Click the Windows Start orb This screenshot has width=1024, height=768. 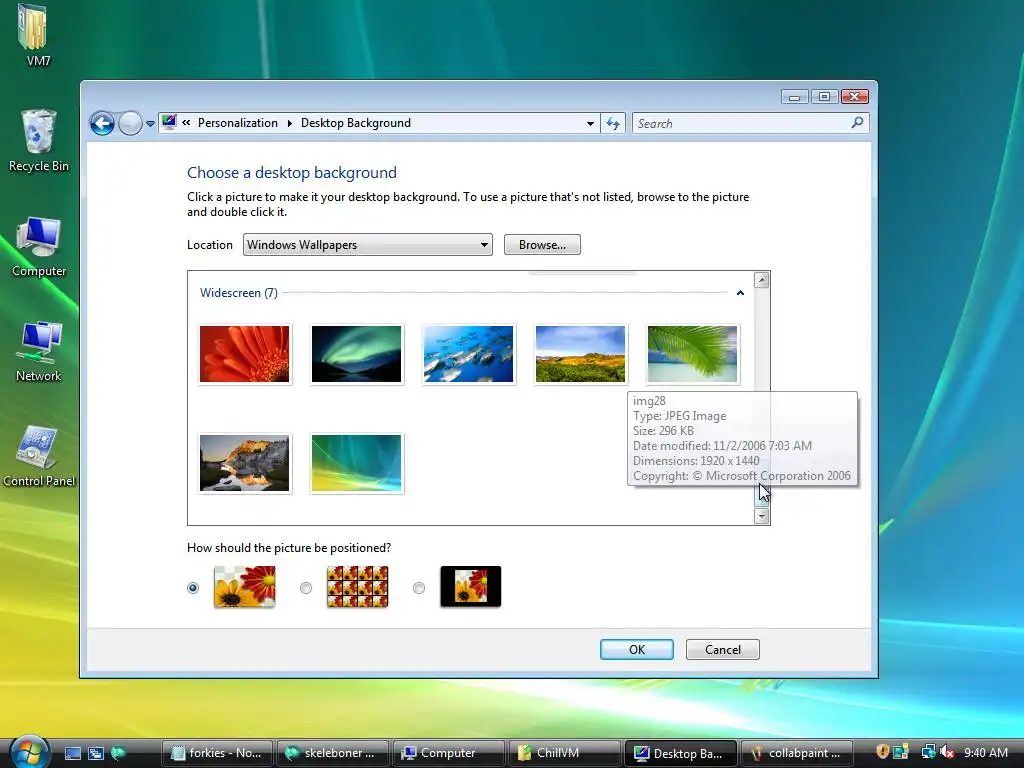coord(29,752)
